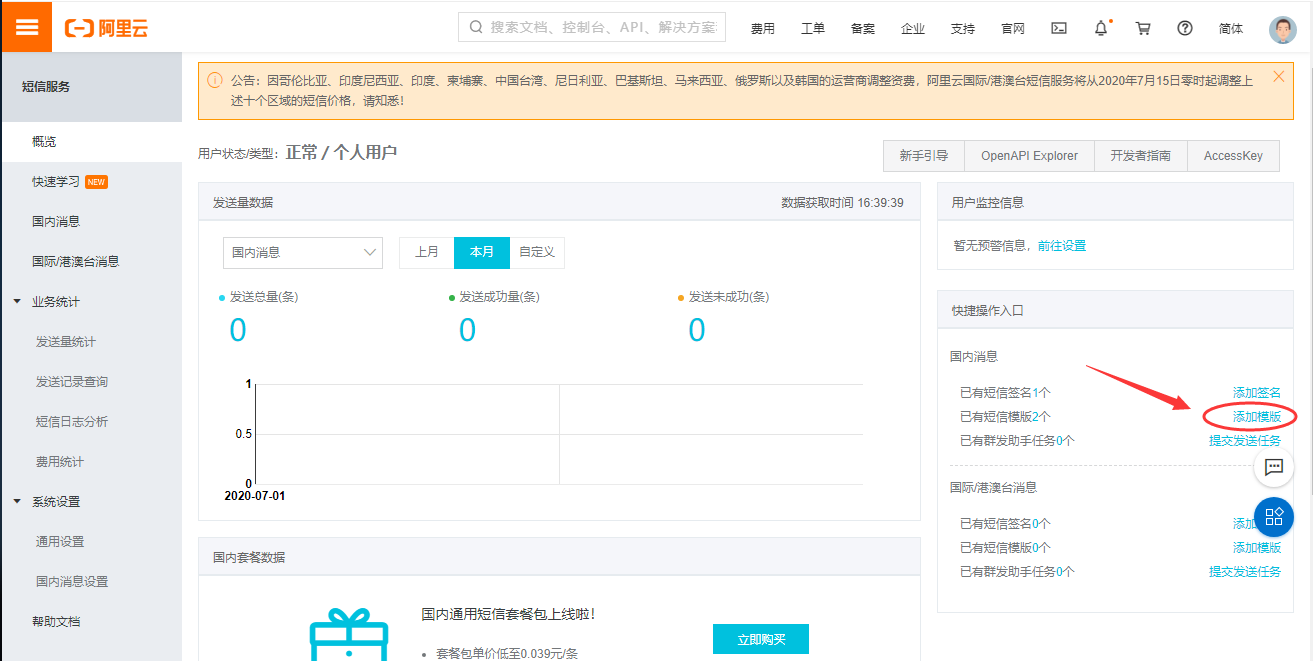The width and height of the screenshot is (1313, 661).
Task: Select 概览 in the sidebar
Action: pos(91,142)
